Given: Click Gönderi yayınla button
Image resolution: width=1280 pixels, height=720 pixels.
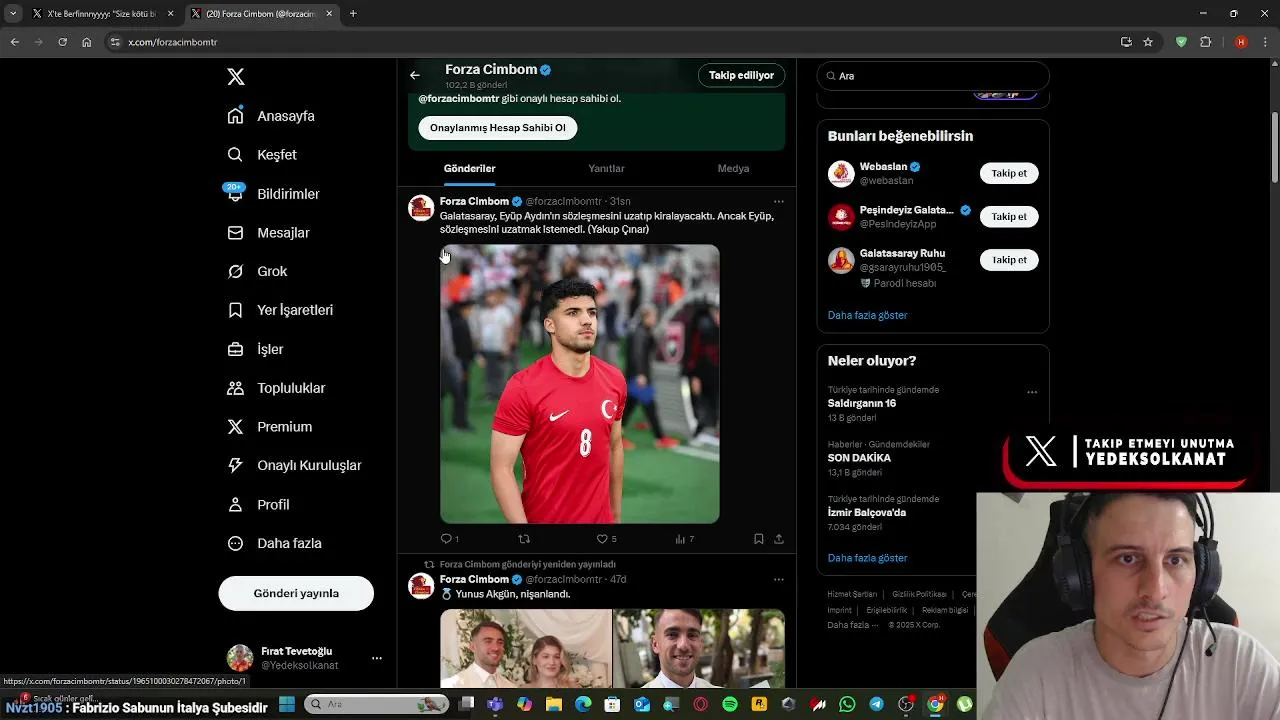Looking at the screenshot, I should pos(296,593).
